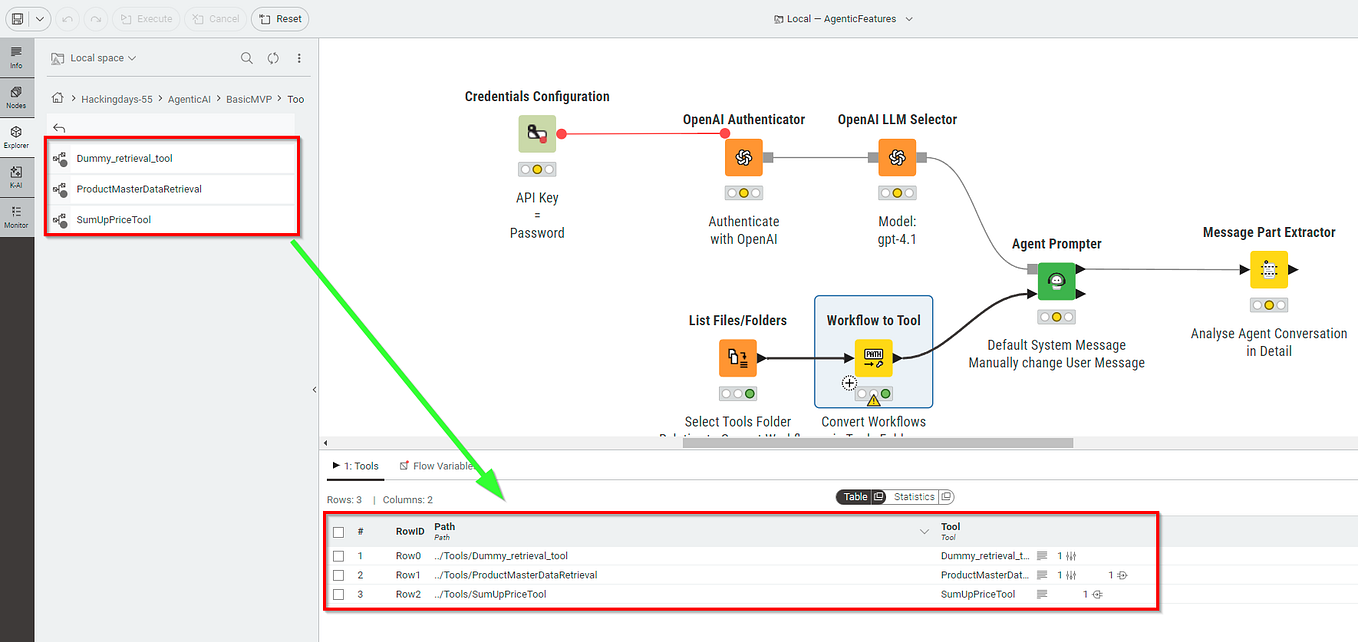Select the List Files/Folders node
Viewport: 1358px width, 642px height.
(x=737, y=357)
